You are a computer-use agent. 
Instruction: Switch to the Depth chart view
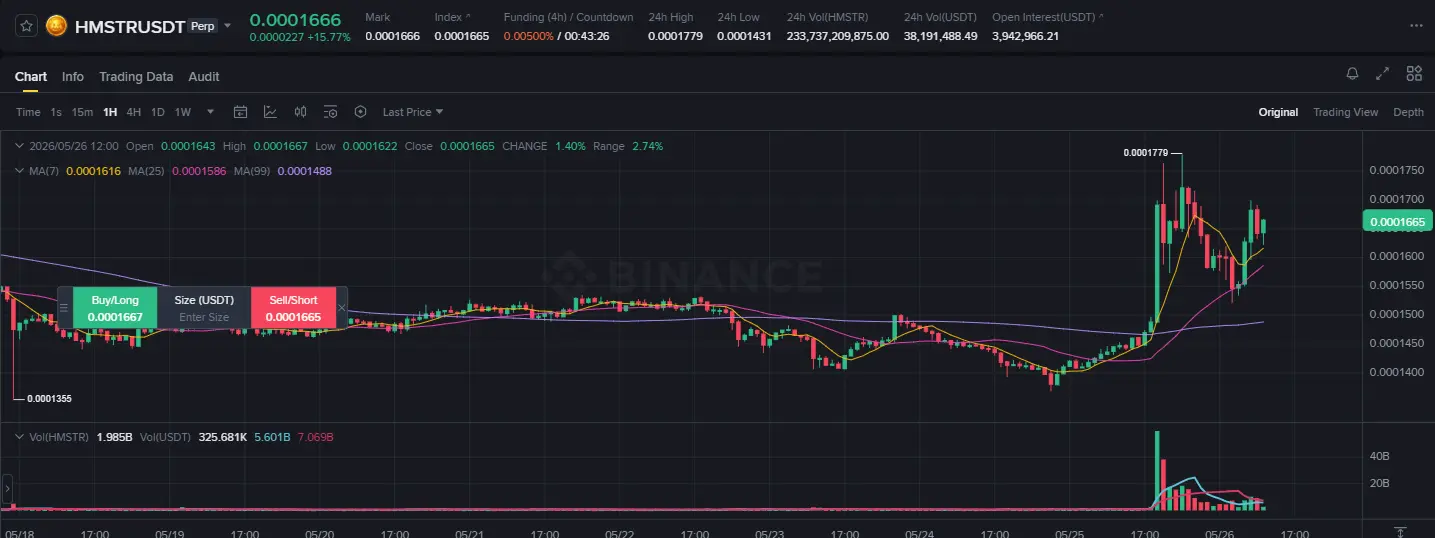click(1409, 112)
